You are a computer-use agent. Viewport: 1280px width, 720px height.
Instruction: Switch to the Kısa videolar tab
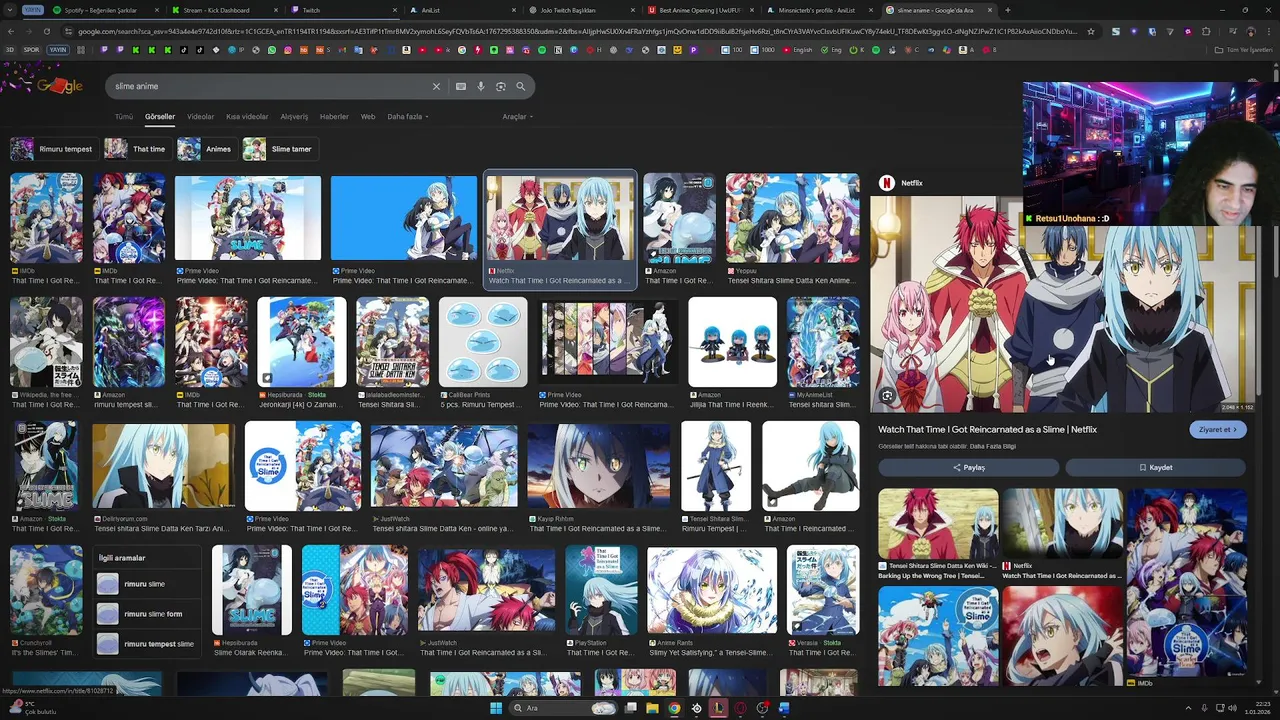(x=247, y=117)
